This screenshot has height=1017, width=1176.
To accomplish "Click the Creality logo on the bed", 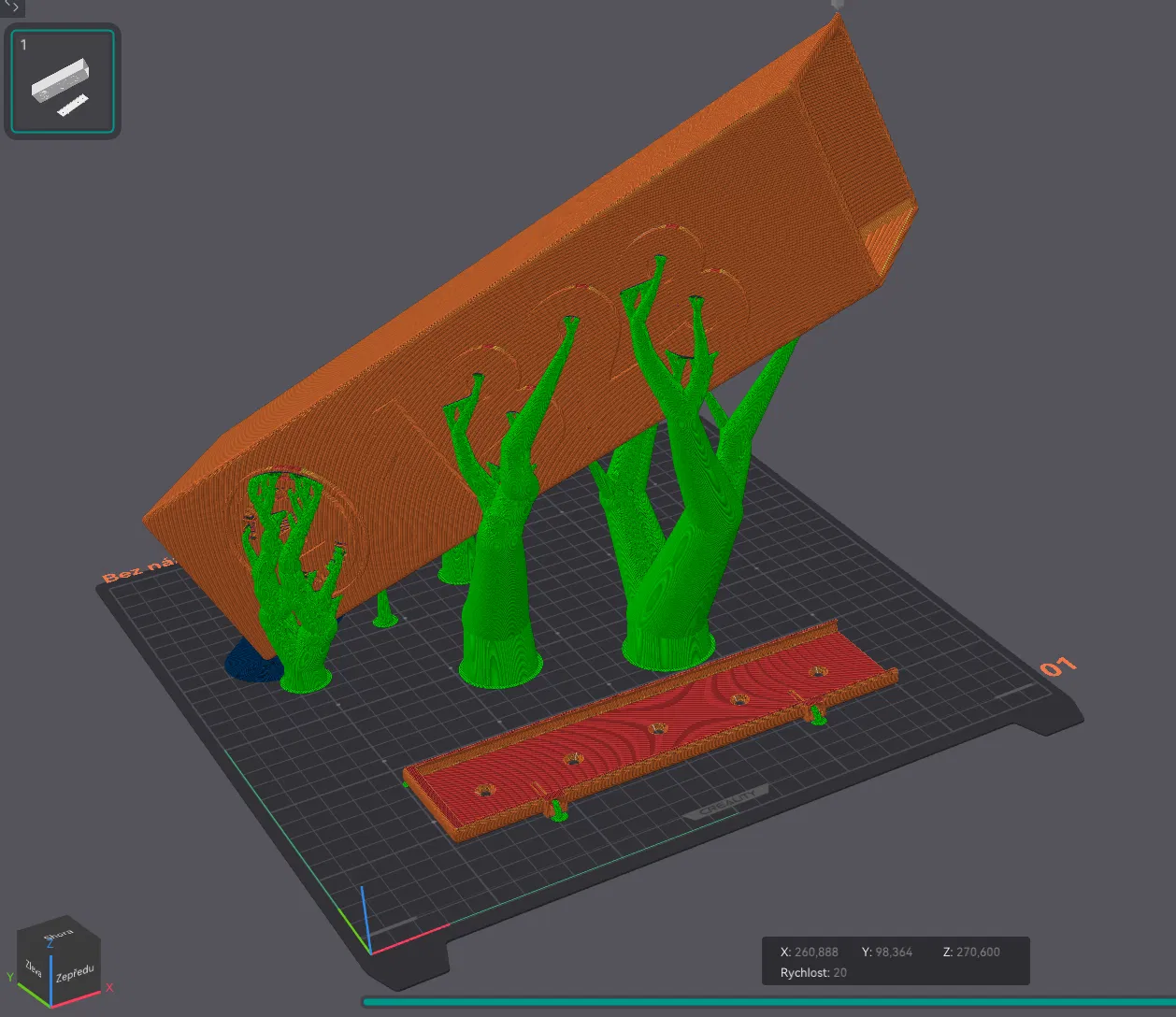I will pyautogui.click(x=725, y=802).
